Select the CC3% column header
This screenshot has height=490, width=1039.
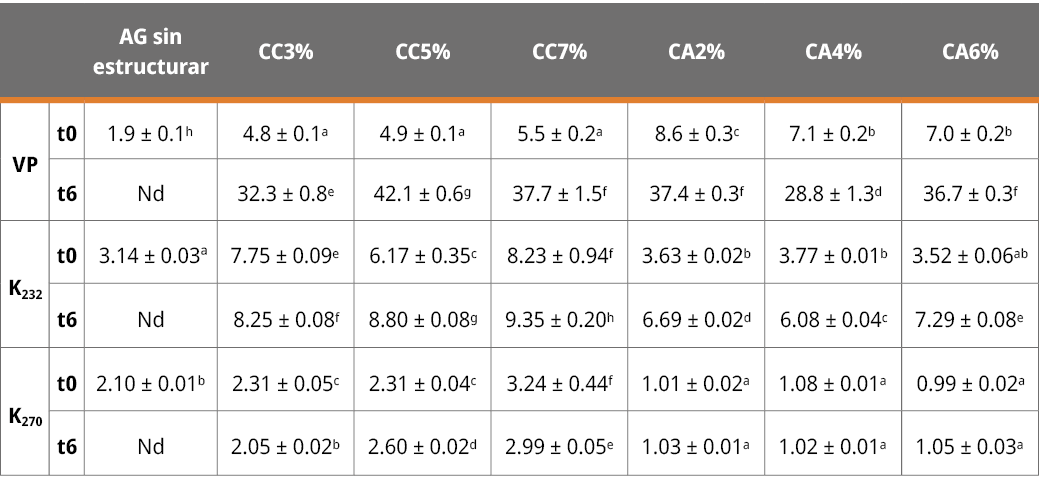(x=286, y=53)
